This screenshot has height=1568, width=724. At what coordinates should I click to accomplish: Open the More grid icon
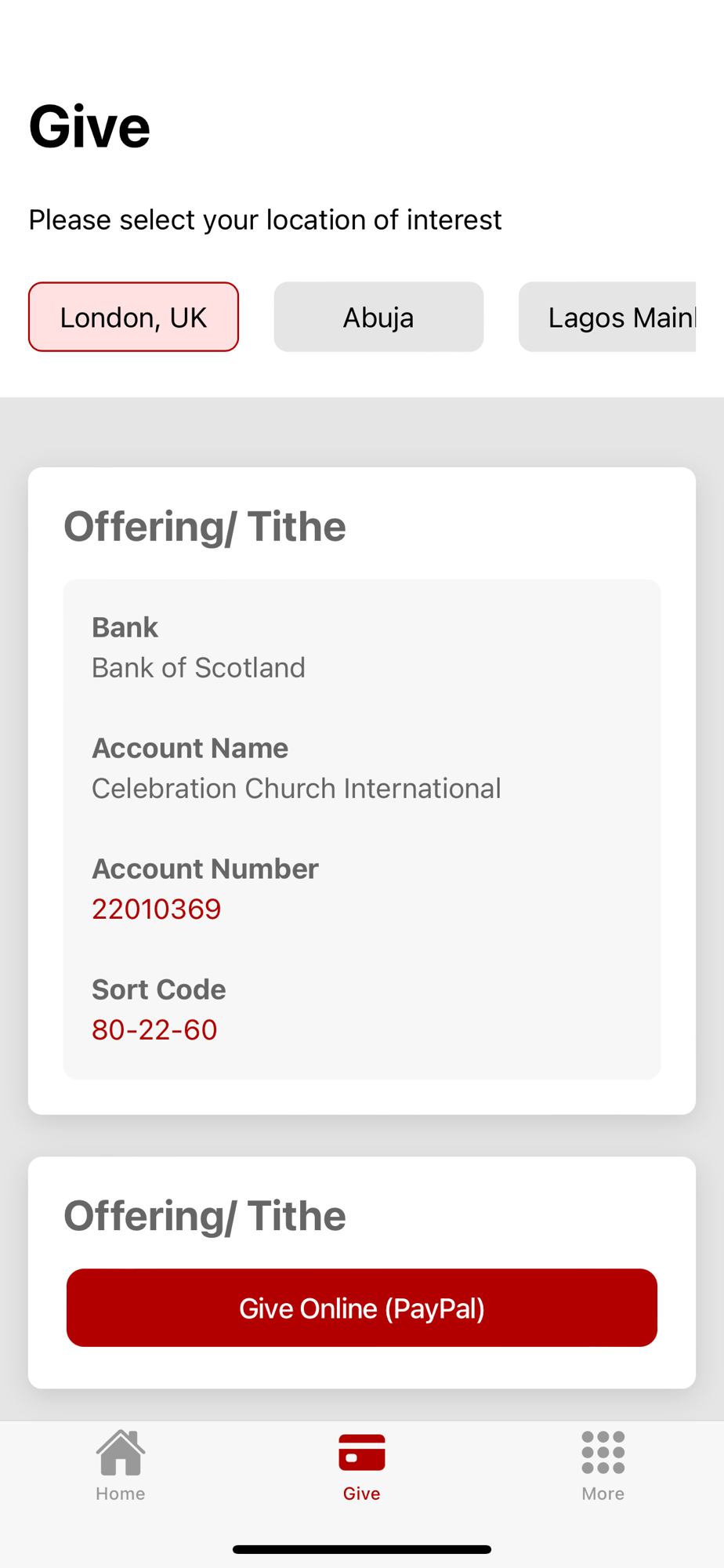[x=603, y=1452]
